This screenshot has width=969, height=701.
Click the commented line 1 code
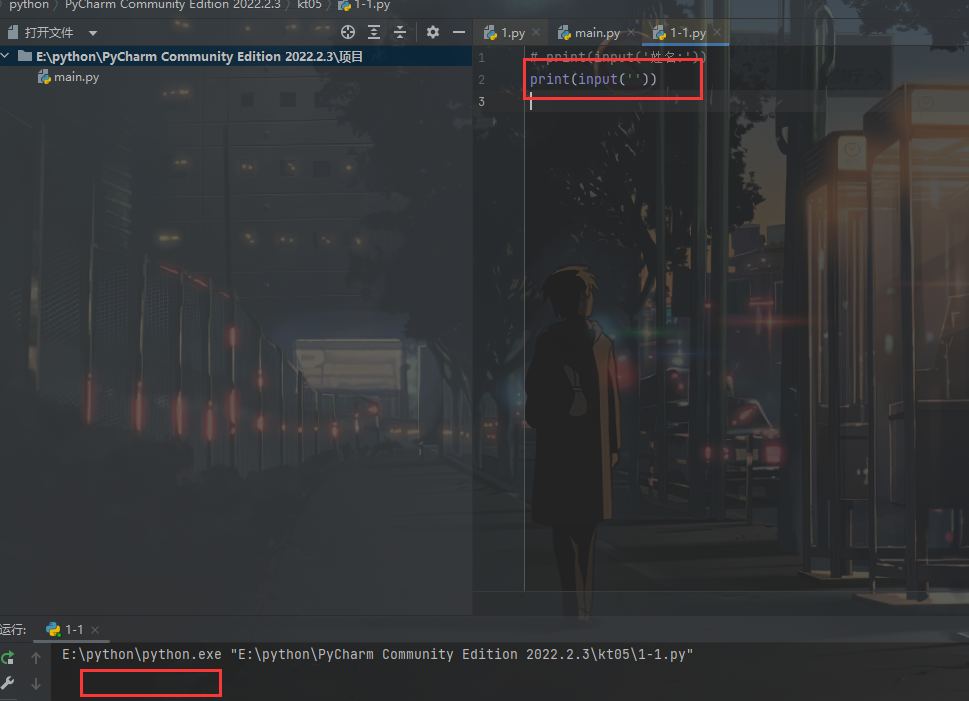617,57
